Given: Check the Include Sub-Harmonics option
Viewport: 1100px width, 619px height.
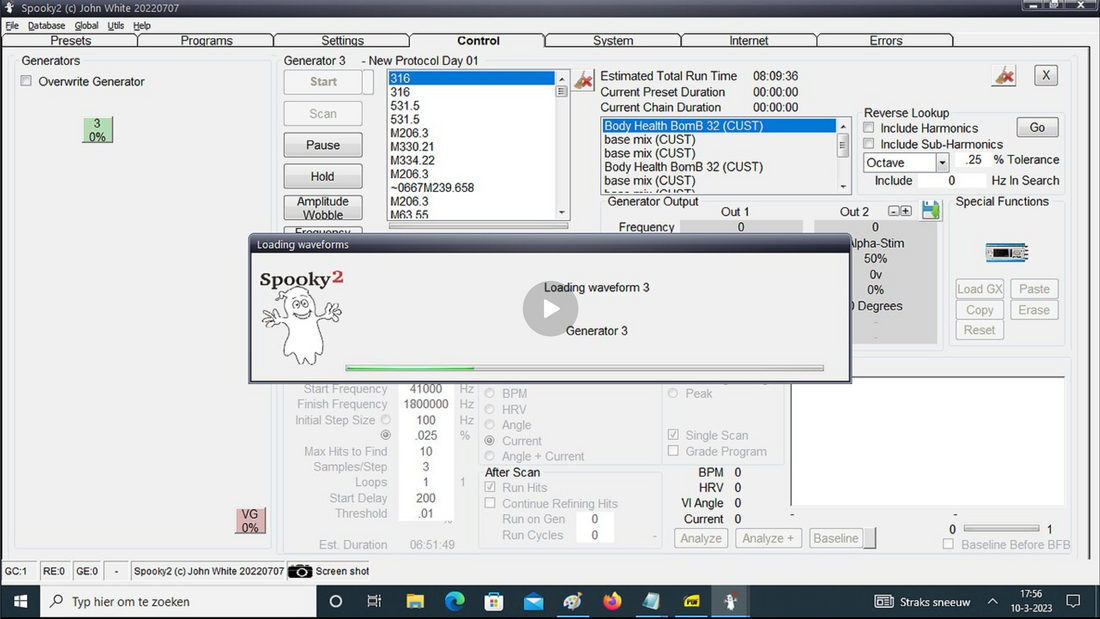Looking at the screenshot, I should click(869, 144).
